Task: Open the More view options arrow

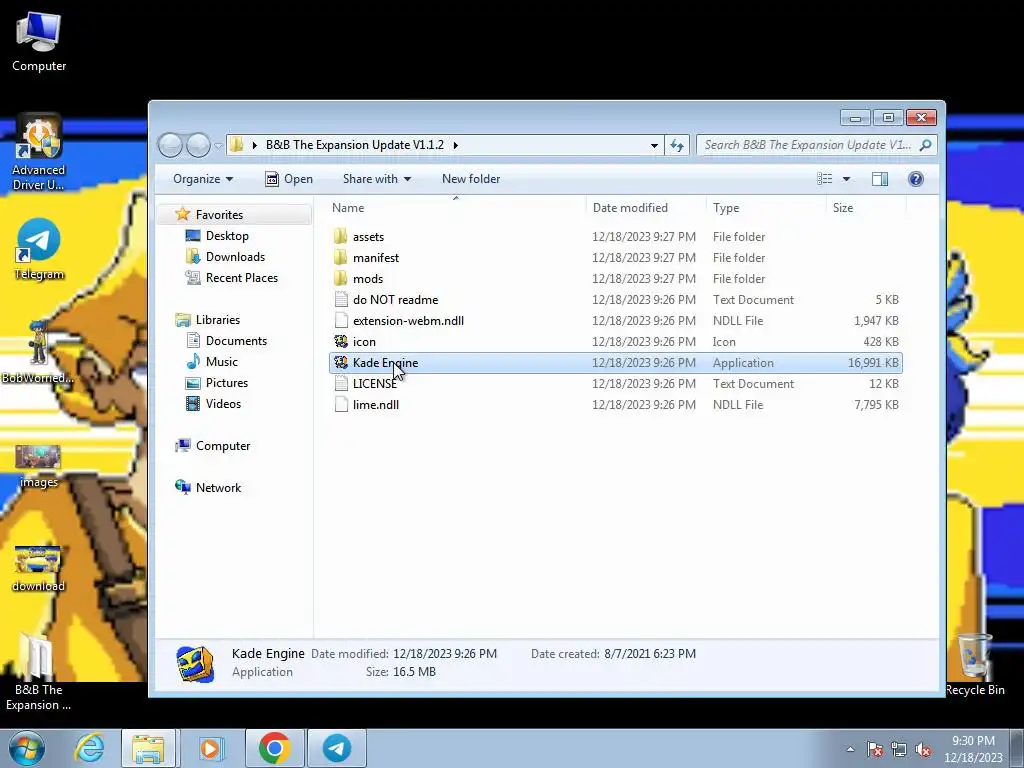Action: tap(846, 179)
